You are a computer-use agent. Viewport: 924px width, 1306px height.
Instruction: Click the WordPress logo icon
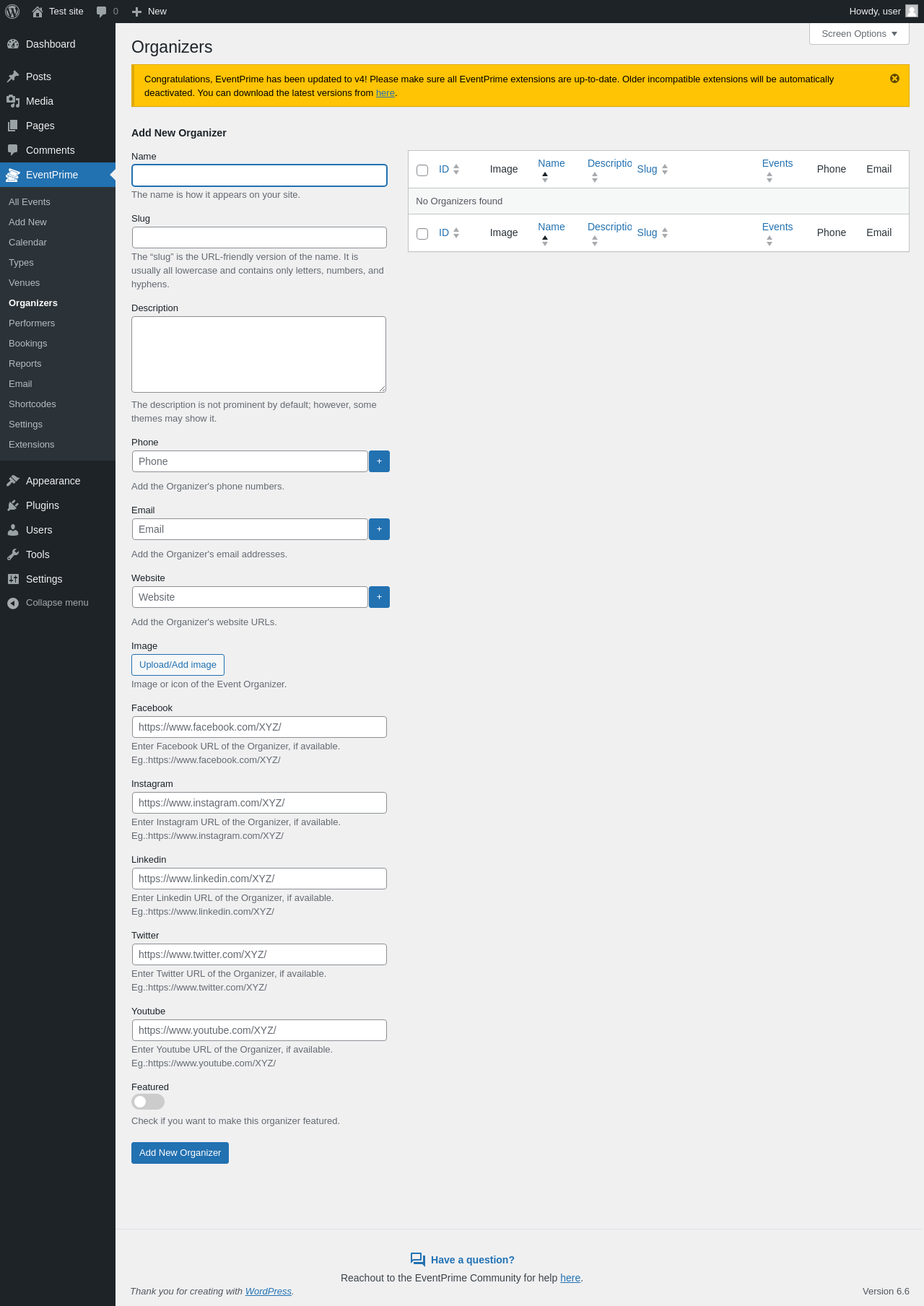pyautogui.click(x=12, y=12)
